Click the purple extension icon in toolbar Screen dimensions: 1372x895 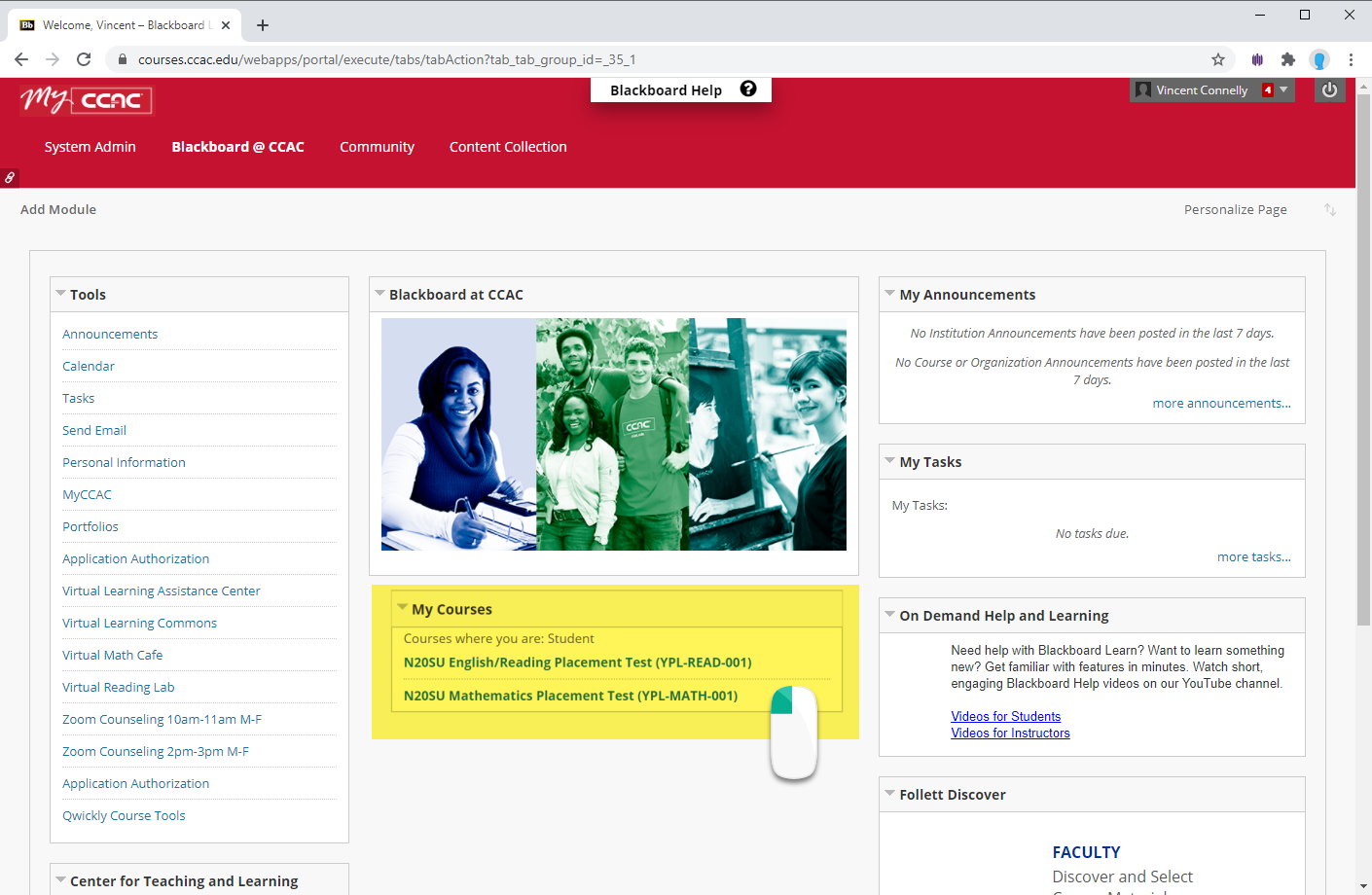(x=1257, y=59)
